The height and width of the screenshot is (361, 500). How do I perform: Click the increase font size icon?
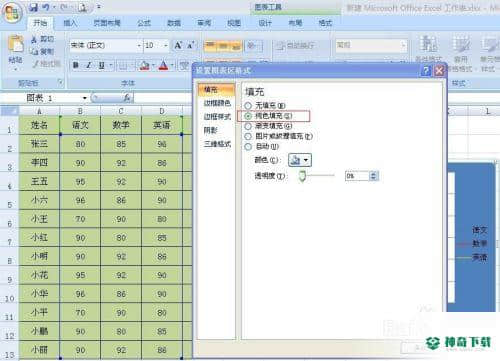[178, 45]
